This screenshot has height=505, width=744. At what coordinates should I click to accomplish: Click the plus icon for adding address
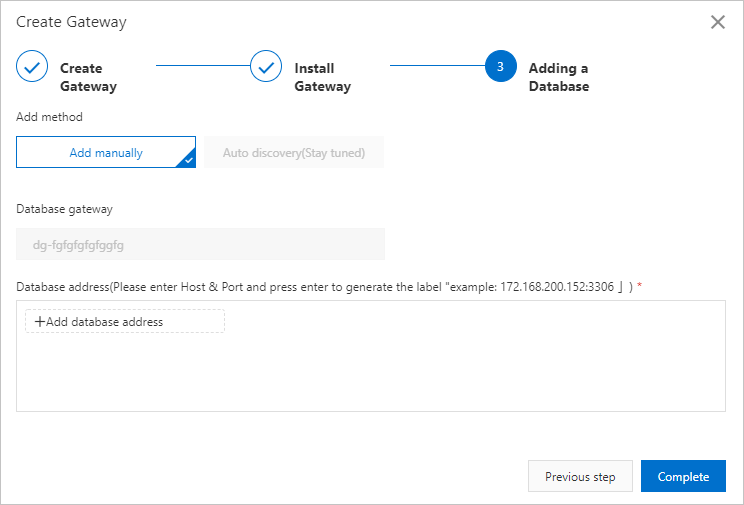tap(40, 322)
